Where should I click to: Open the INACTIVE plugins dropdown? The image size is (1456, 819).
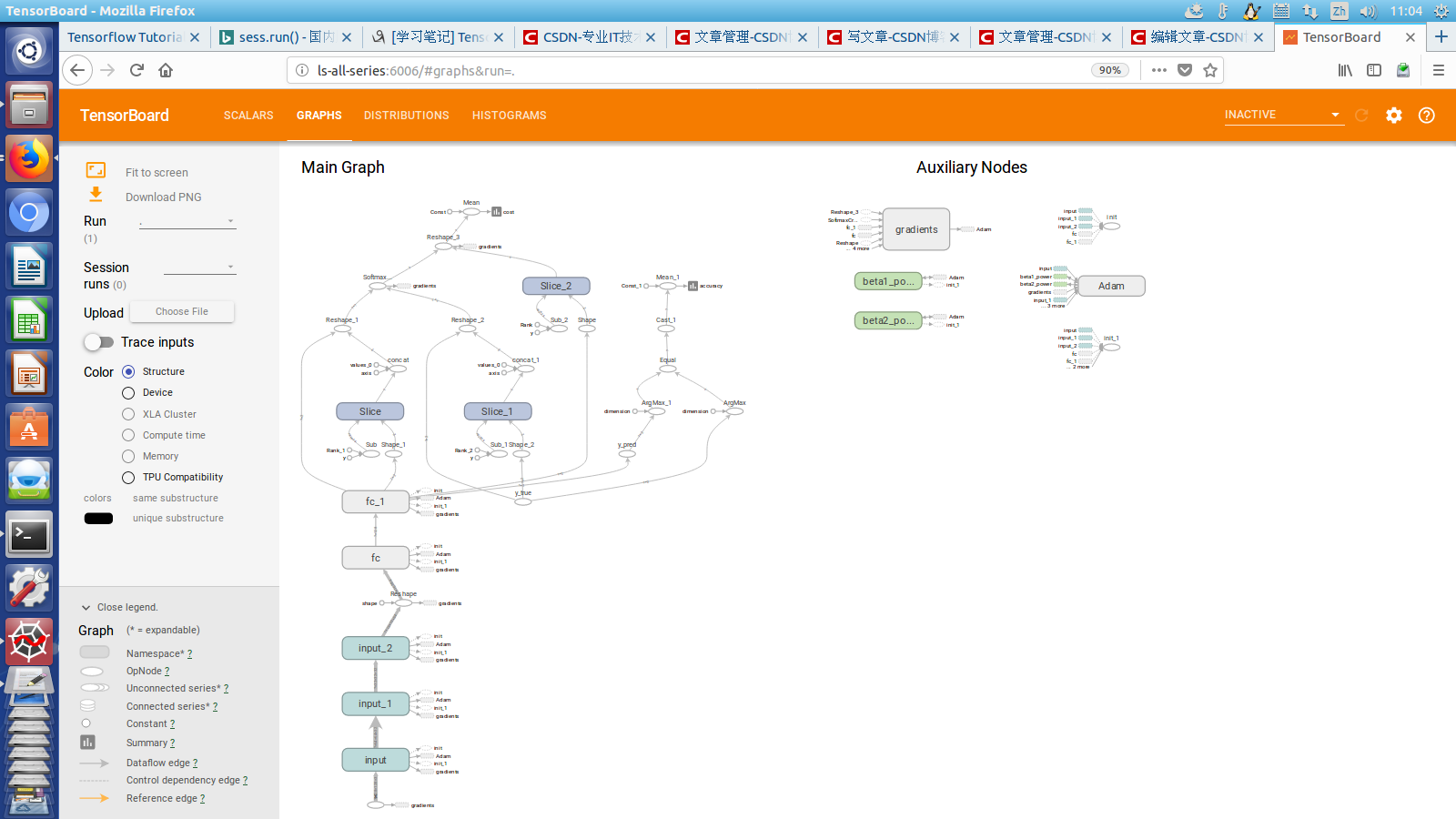[x=1284, y=115]
